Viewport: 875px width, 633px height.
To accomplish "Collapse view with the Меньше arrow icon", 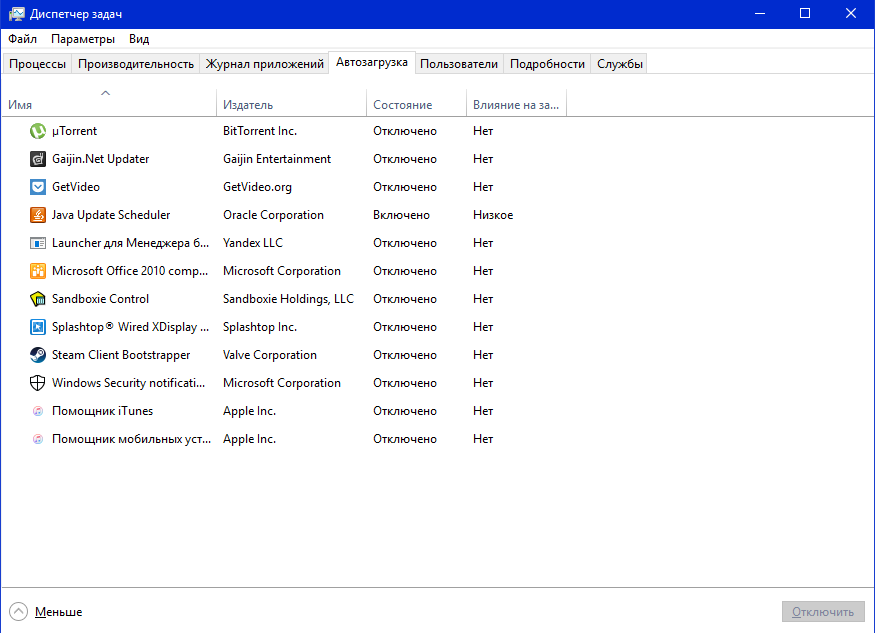I will pos(18,612).
